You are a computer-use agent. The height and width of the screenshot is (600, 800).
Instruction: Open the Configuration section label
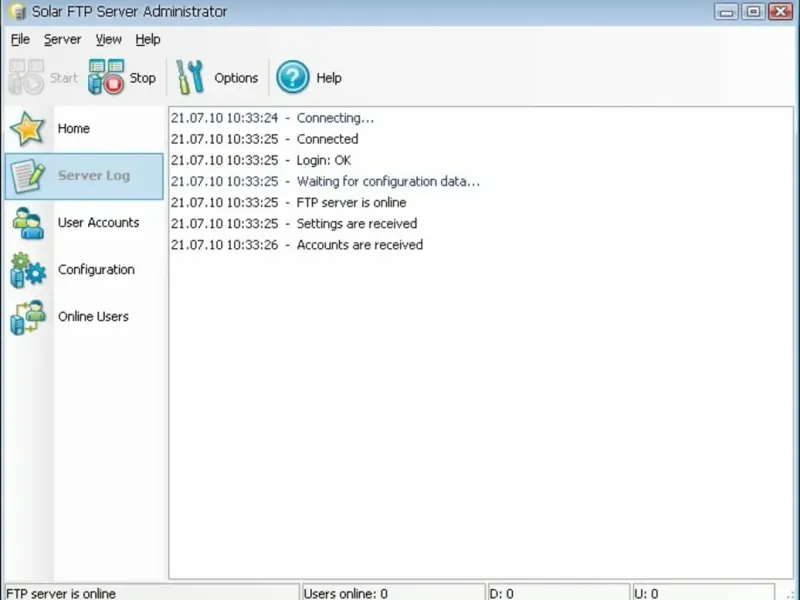click(x=96, y=270)
